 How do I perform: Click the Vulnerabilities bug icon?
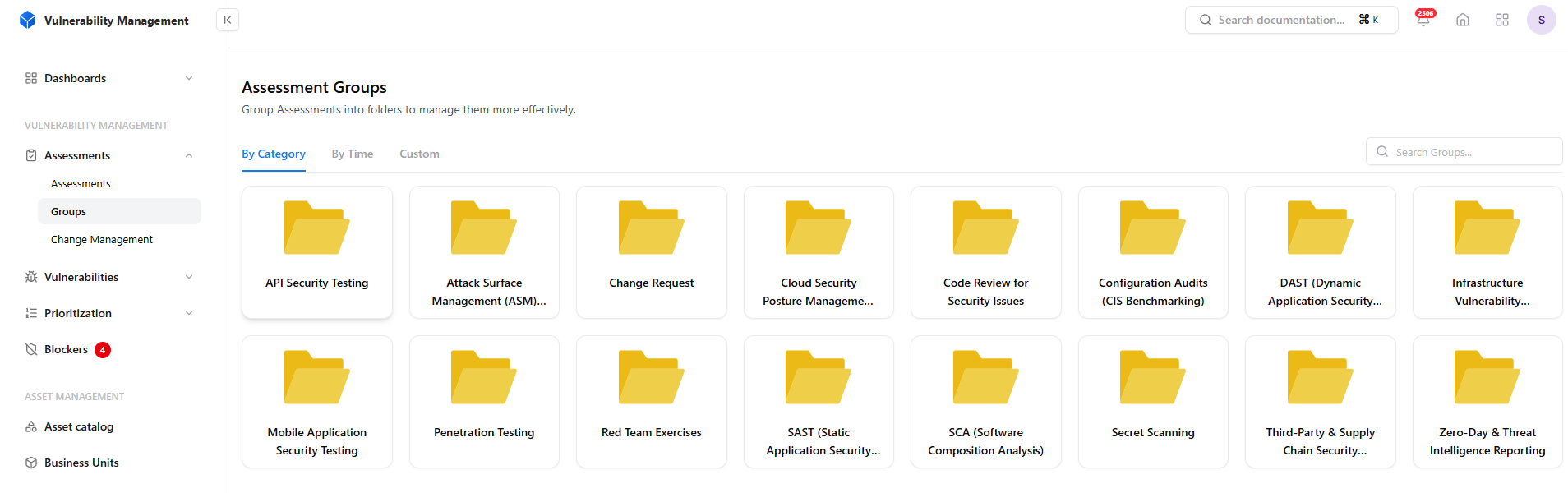31,277
